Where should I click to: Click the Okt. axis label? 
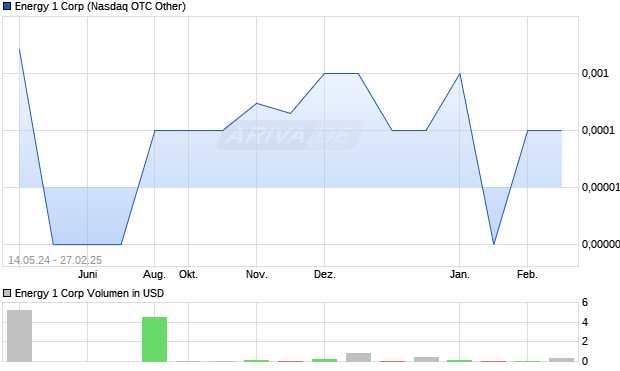(188, 274)
